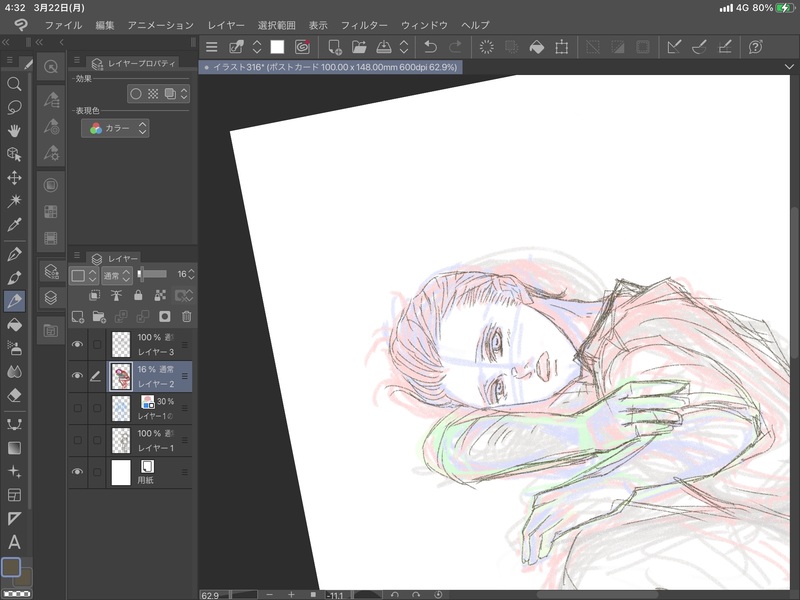Select the Eyedropper tool
This screenshot has height=600, width=800.
(14, 226)
